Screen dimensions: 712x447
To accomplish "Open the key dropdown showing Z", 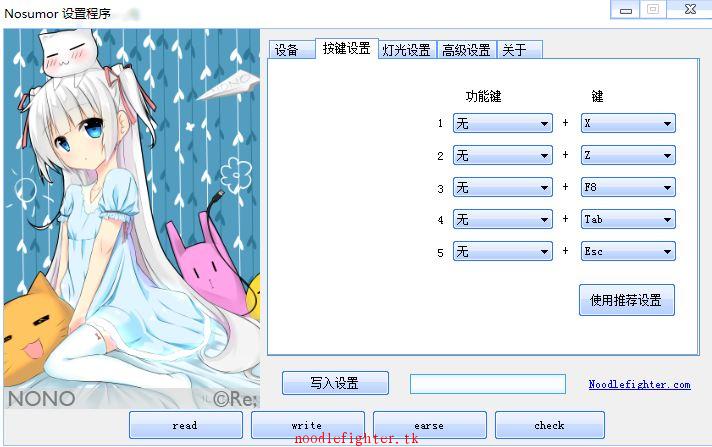I will pyautogui.click(x=628, y=155).
